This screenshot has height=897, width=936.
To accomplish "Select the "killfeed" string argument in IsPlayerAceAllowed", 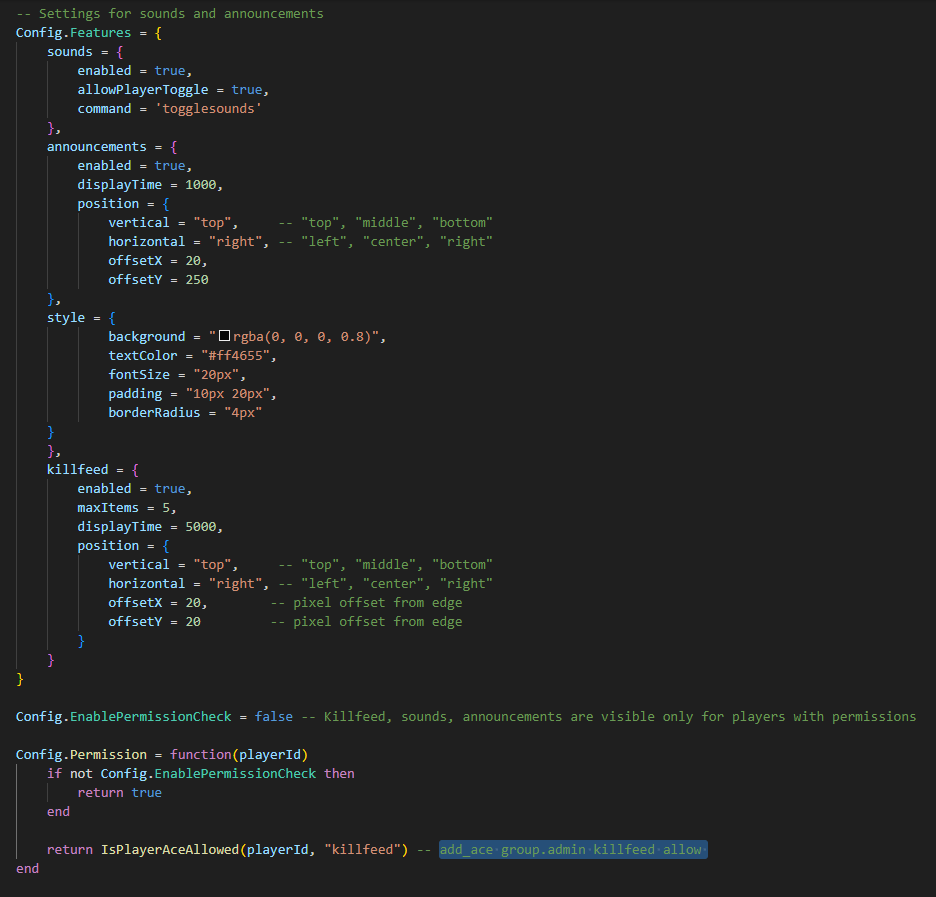I will tap(362, 849).
